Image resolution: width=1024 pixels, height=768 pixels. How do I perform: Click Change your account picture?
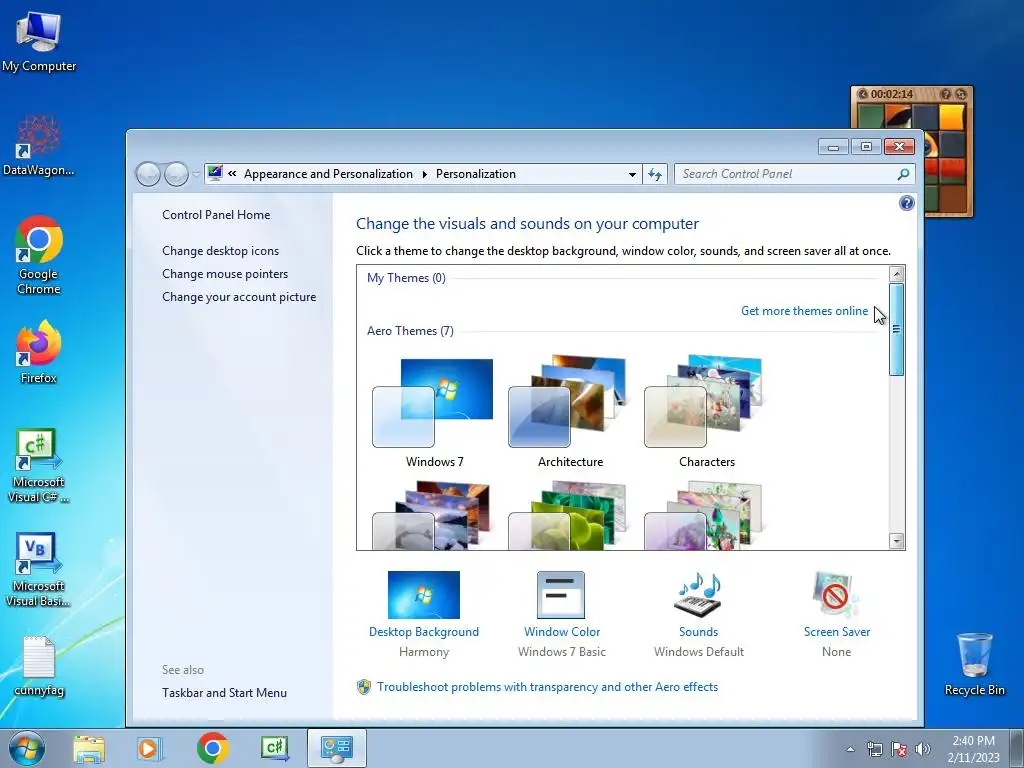point(239,296)
